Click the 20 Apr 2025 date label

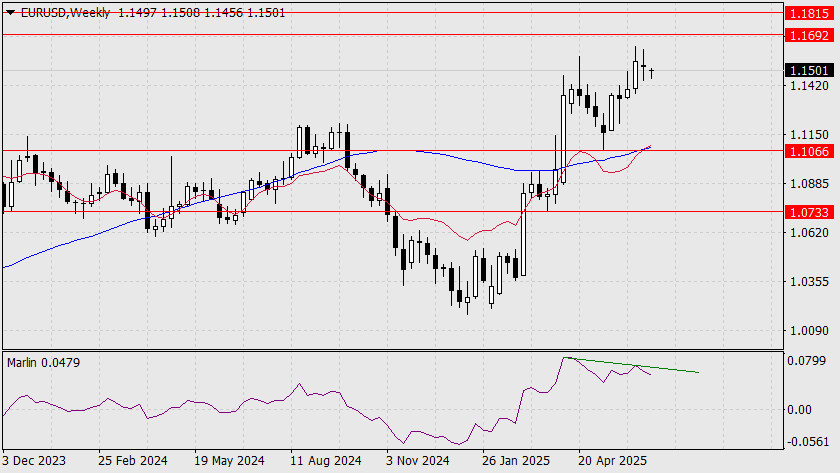coord(612,461)
